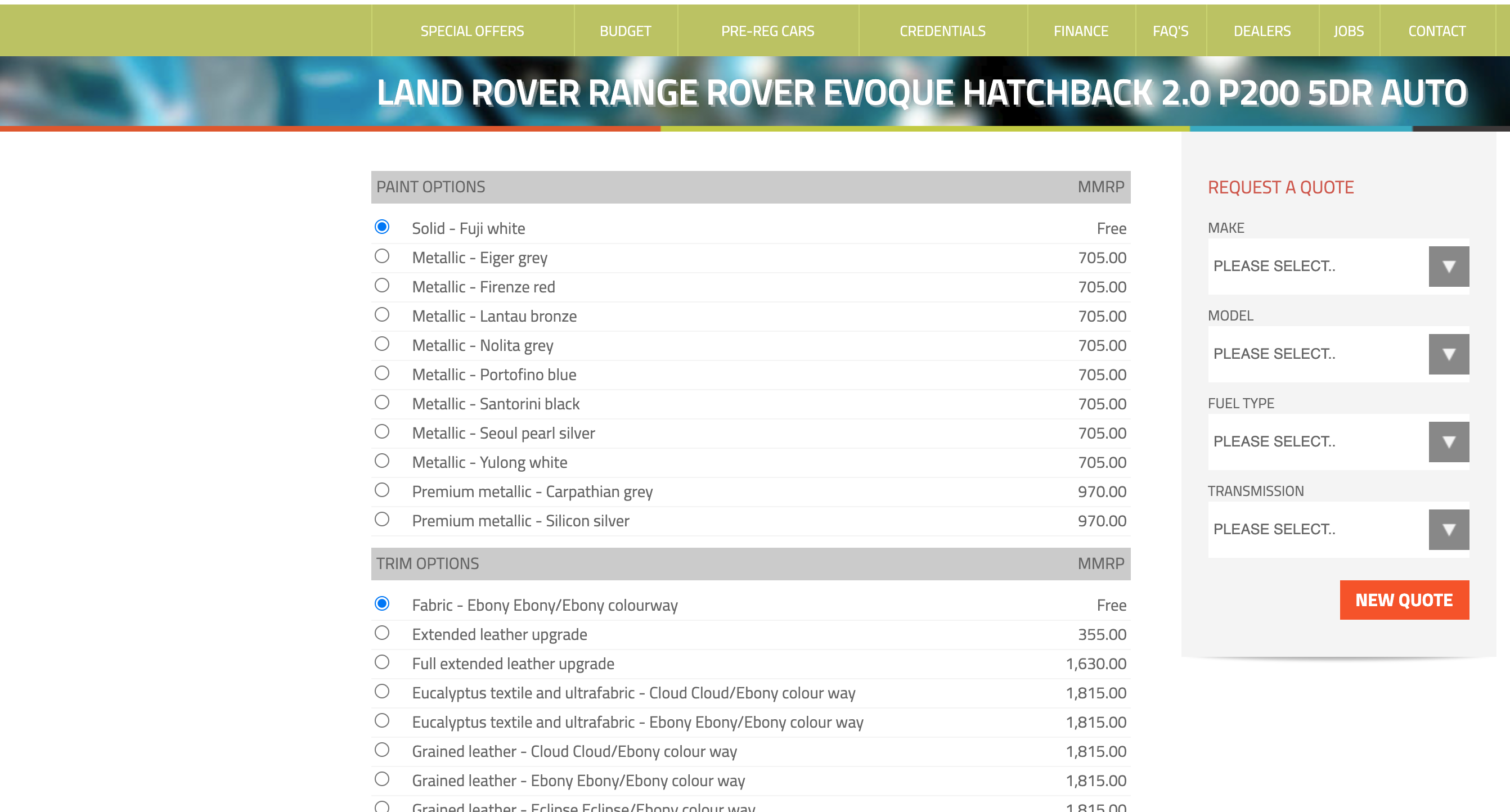Click the Range Rover Evoque page title
The height and width of the screenshot is (812, 1510).
coord(922,93)
